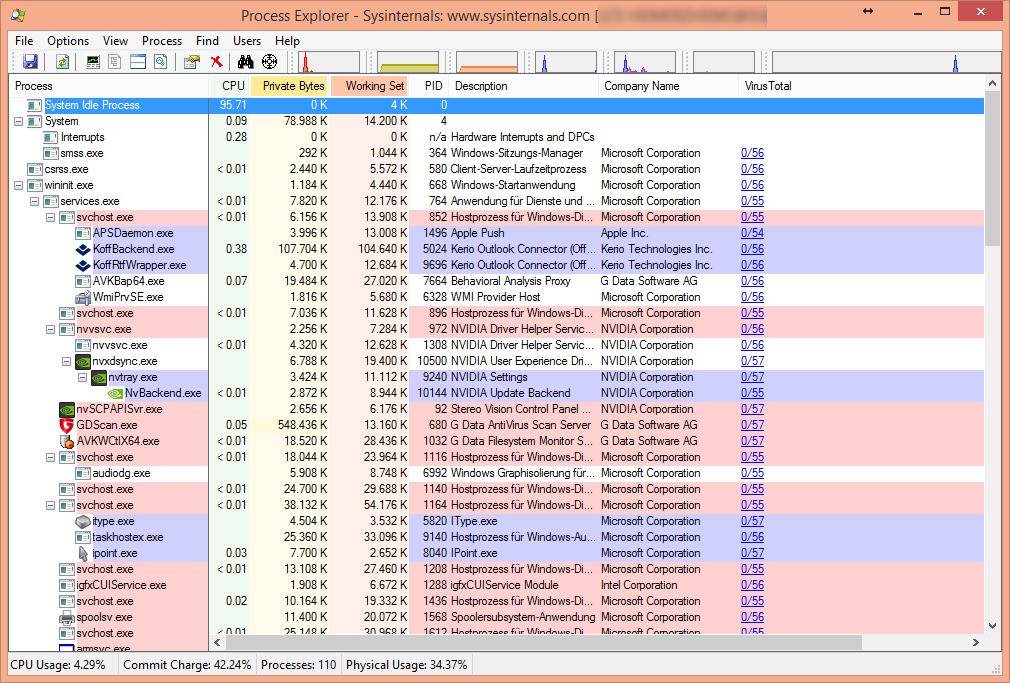Click the itype.exe keyboard icon
The width and height of the screenshot is (1010, 683).
[x=83, y=521]
